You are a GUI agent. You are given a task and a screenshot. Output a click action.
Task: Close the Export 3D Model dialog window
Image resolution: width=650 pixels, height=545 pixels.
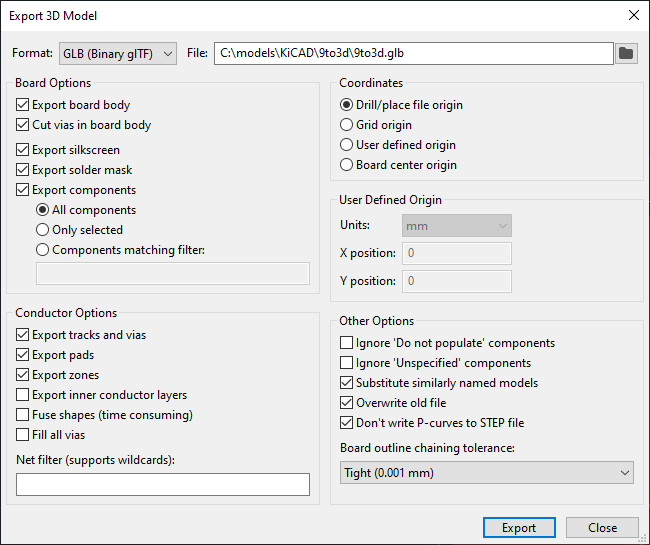pyautogui.click(x=632, y=16)
